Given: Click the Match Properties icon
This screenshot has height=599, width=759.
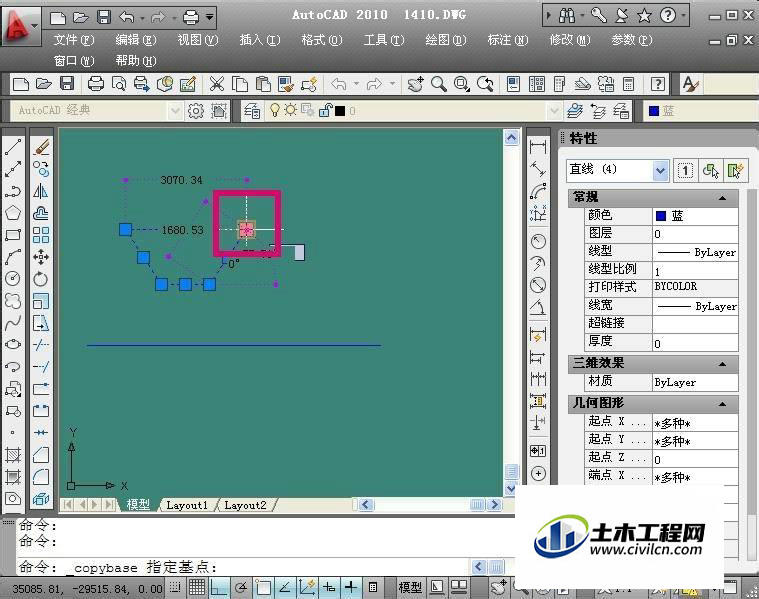Looking at the screenshot, I should point(286,84).
